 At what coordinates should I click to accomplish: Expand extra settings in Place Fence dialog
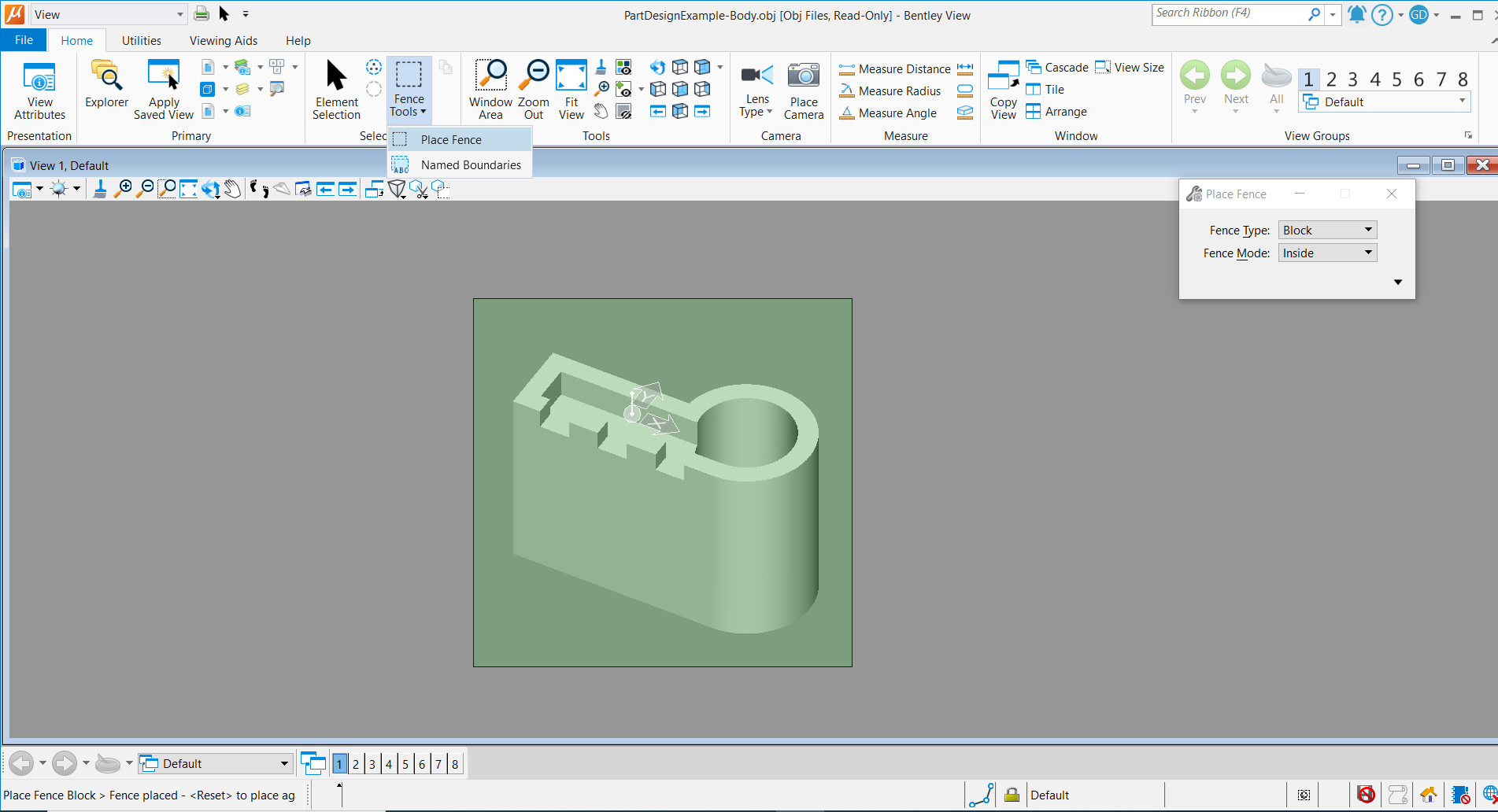coord(1398,281)
